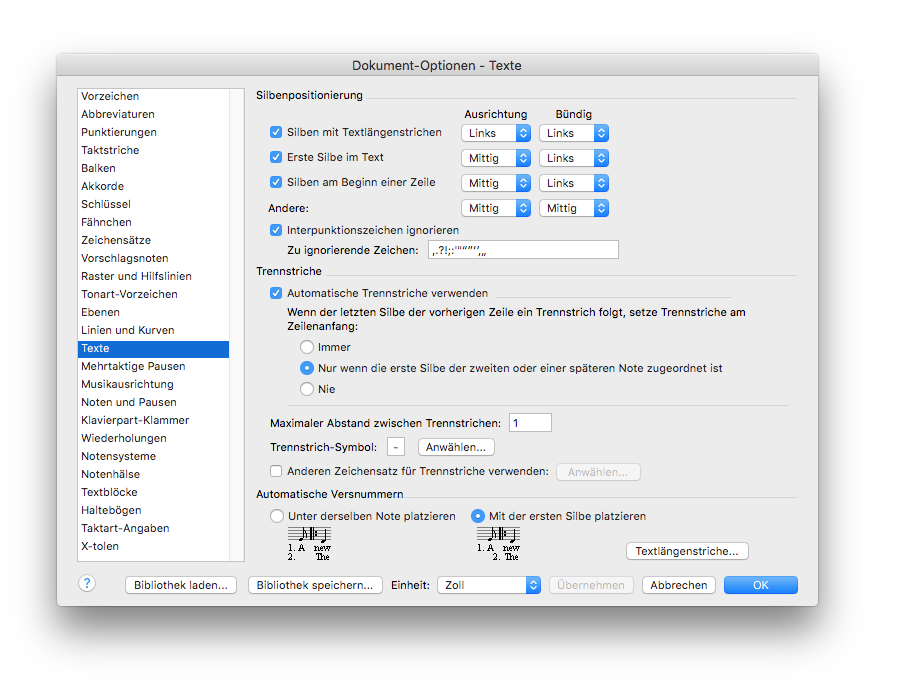Select 'Akkorde' in the category list

coord(153,186)
